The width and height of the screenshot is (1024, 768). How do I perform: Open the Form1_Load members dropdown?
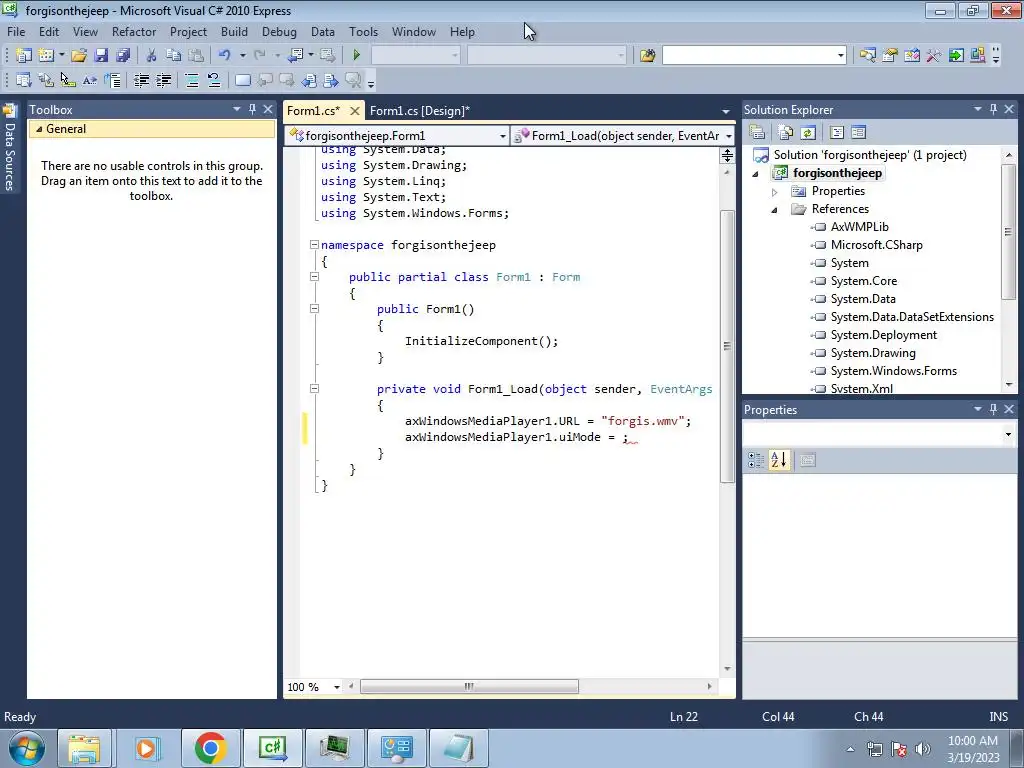click(728, 136)
